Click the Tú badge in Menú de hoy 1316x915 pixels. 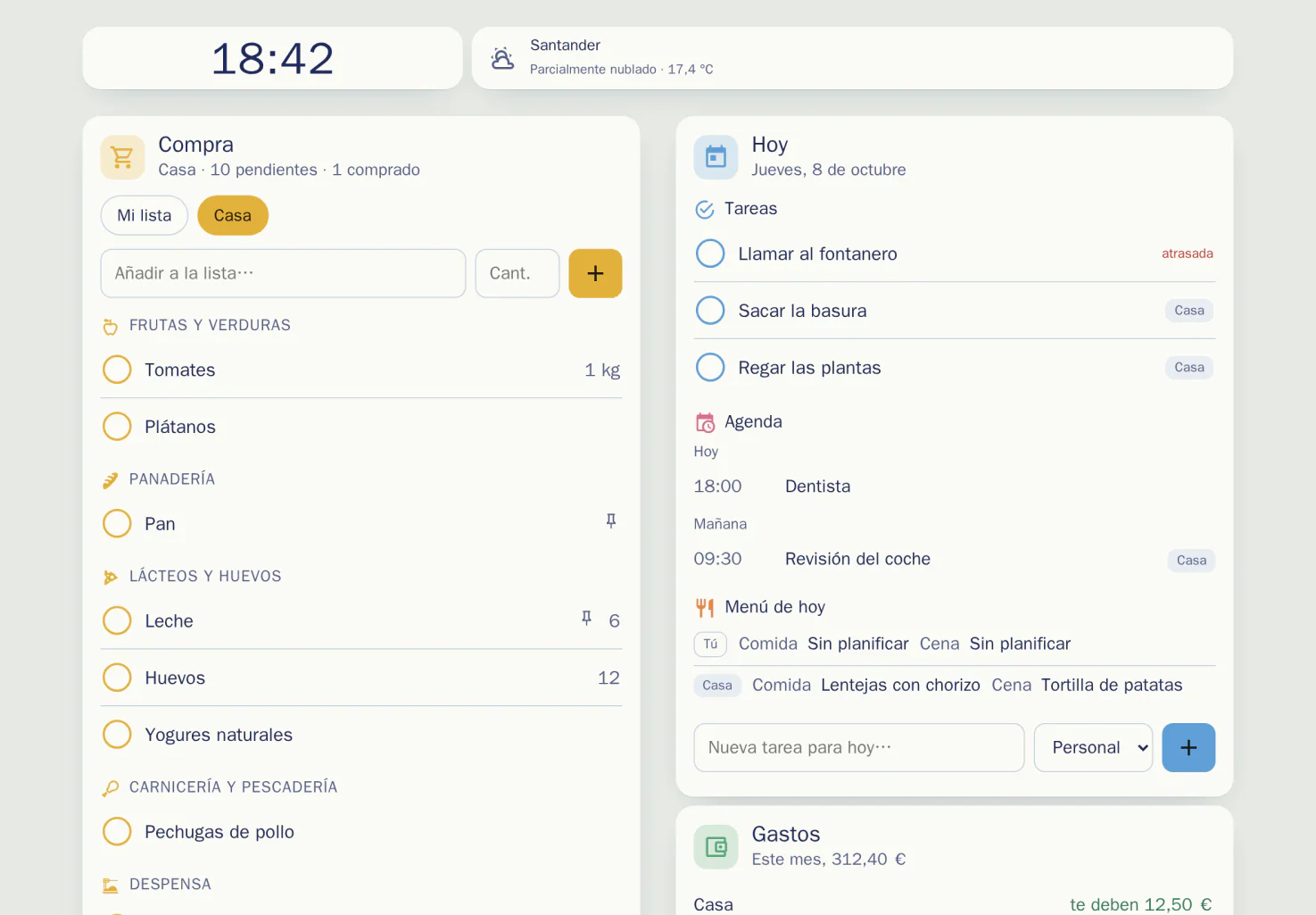pyautogui.click(x=710, y=644)
